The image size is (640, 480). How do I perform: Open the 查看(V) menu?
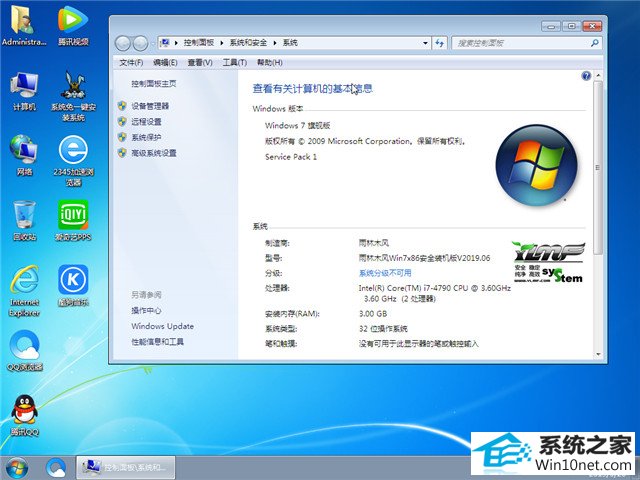(200, 62)
